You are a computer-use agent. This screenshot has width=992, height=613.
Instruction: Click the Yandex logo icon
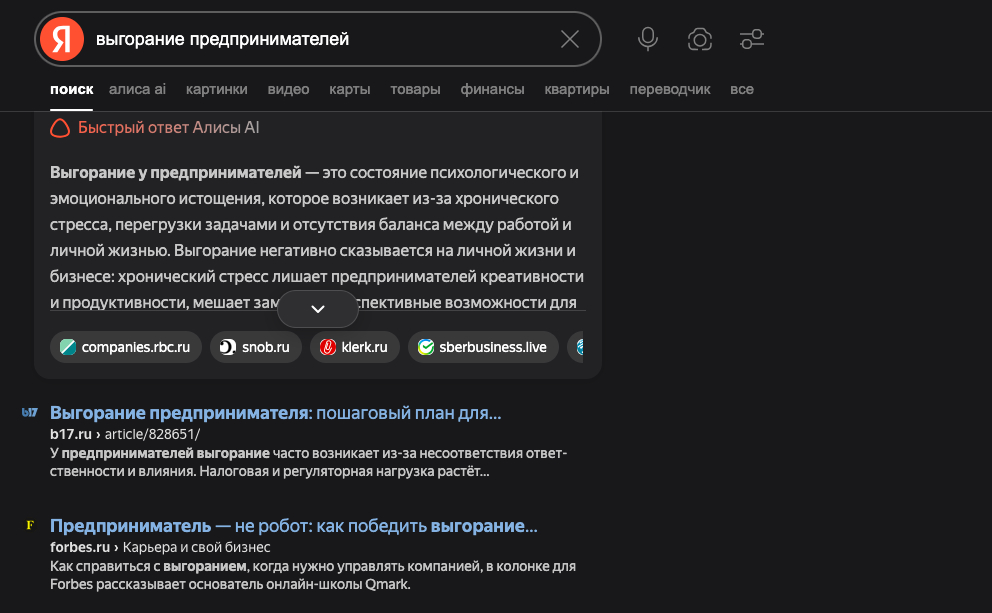coord(63,39)
